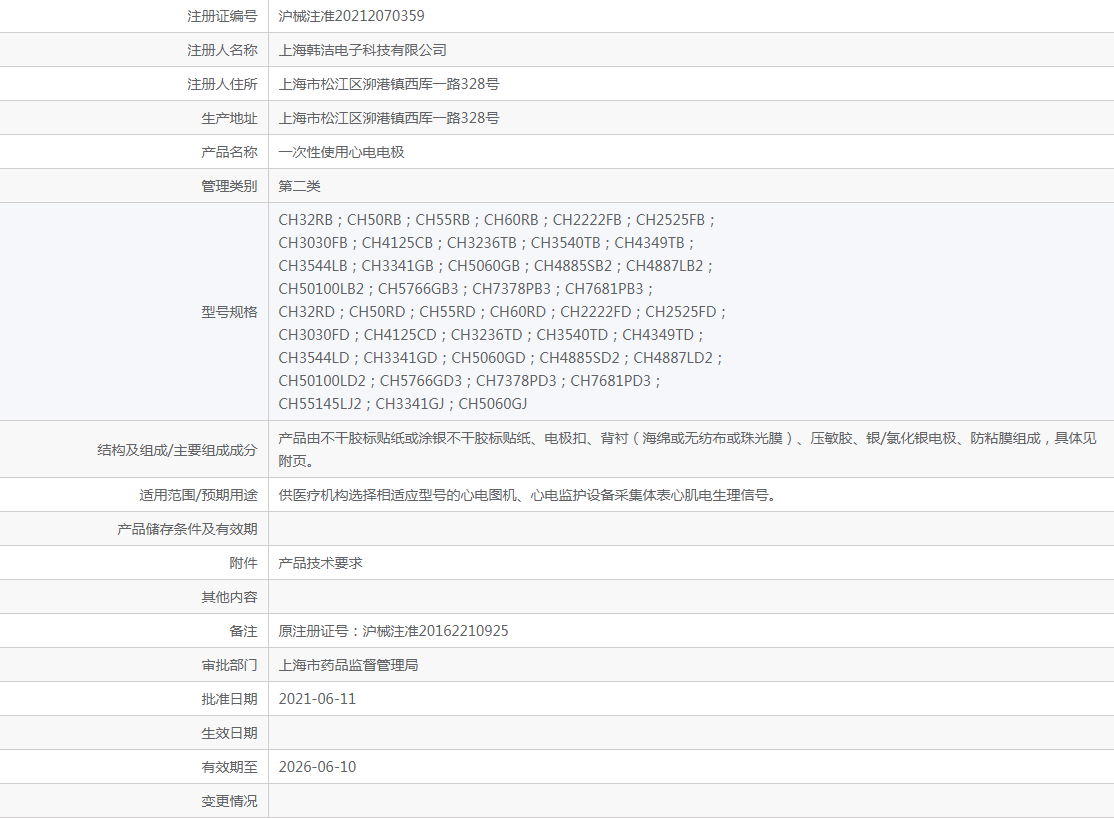This screenshot has height=818, width=1114.
Task: Select model code CH4349TD
Action: (x=658, y=335)
